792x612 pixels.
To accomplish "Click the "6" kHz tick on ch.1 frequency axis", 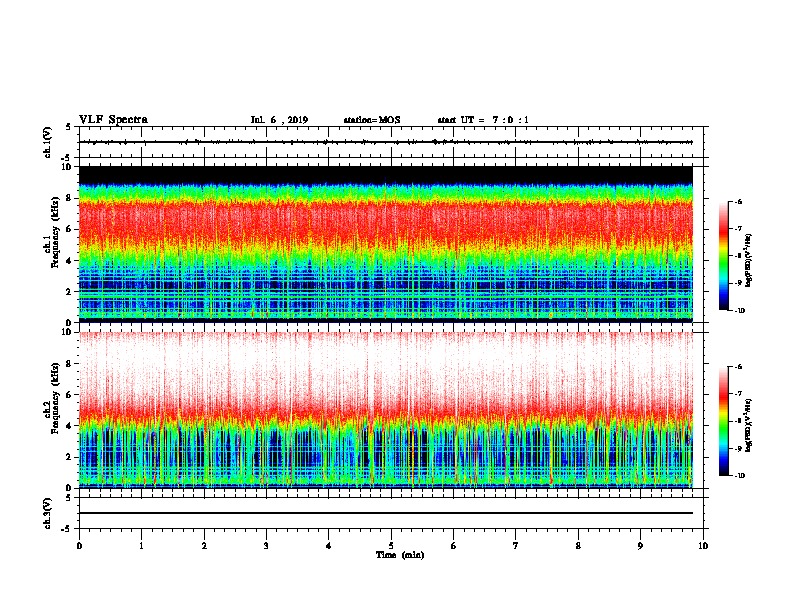I will [70, 229].
